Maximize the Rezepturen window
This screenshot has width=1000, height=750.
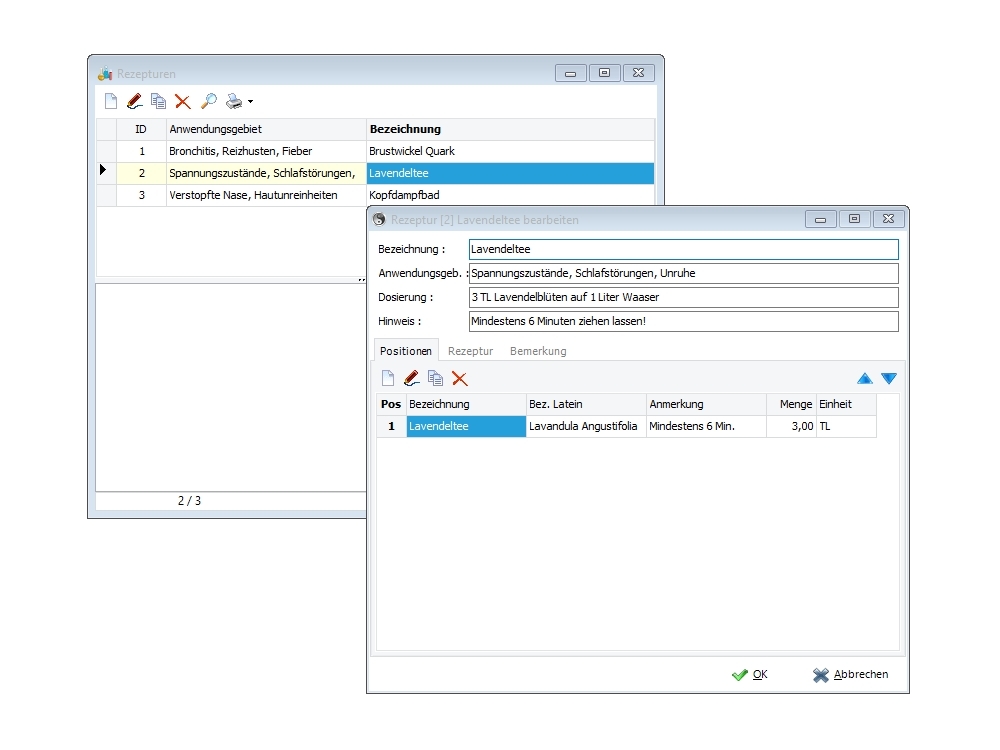[x=605, y=73]
